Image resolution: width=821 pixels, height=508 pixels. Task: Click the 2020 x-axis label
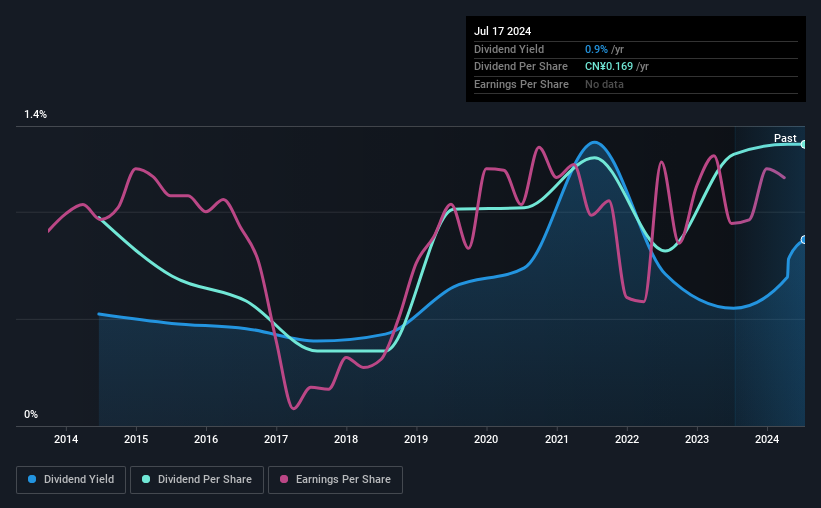[486, 439]
